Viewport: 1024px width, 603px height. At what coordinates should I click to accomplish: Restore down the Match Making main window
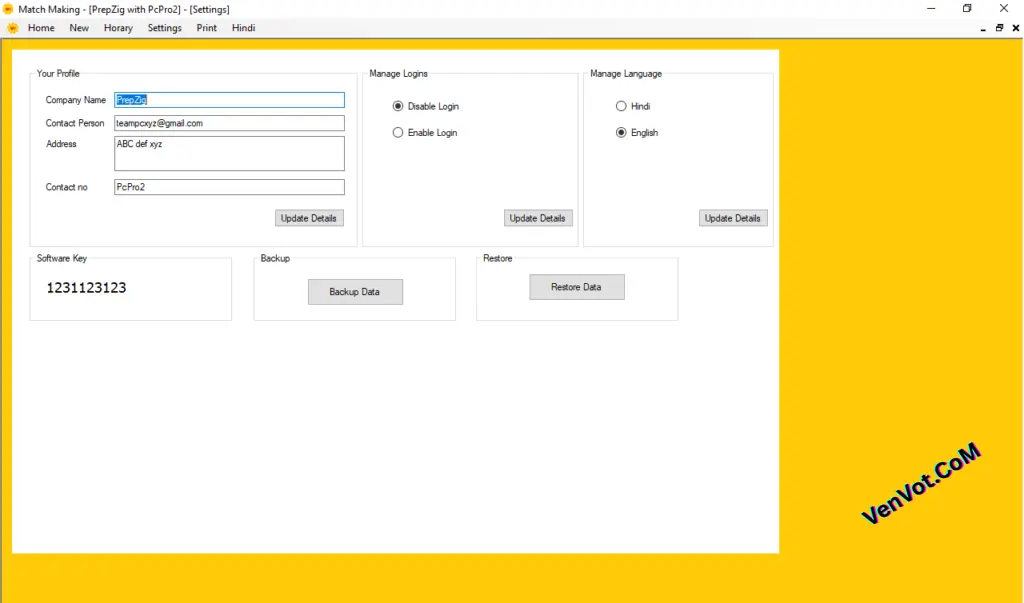pyautogui.click(x=967, y=8)
